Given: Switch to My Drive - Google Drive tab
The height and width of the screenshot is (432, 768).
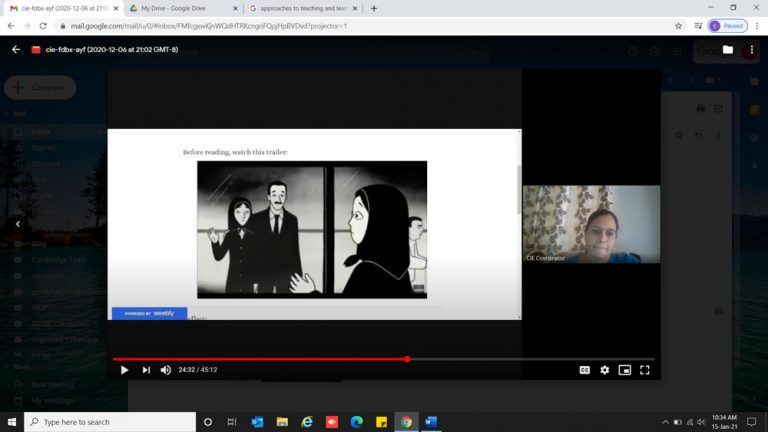Looking at the screenshot, I should tap(183, 8).
